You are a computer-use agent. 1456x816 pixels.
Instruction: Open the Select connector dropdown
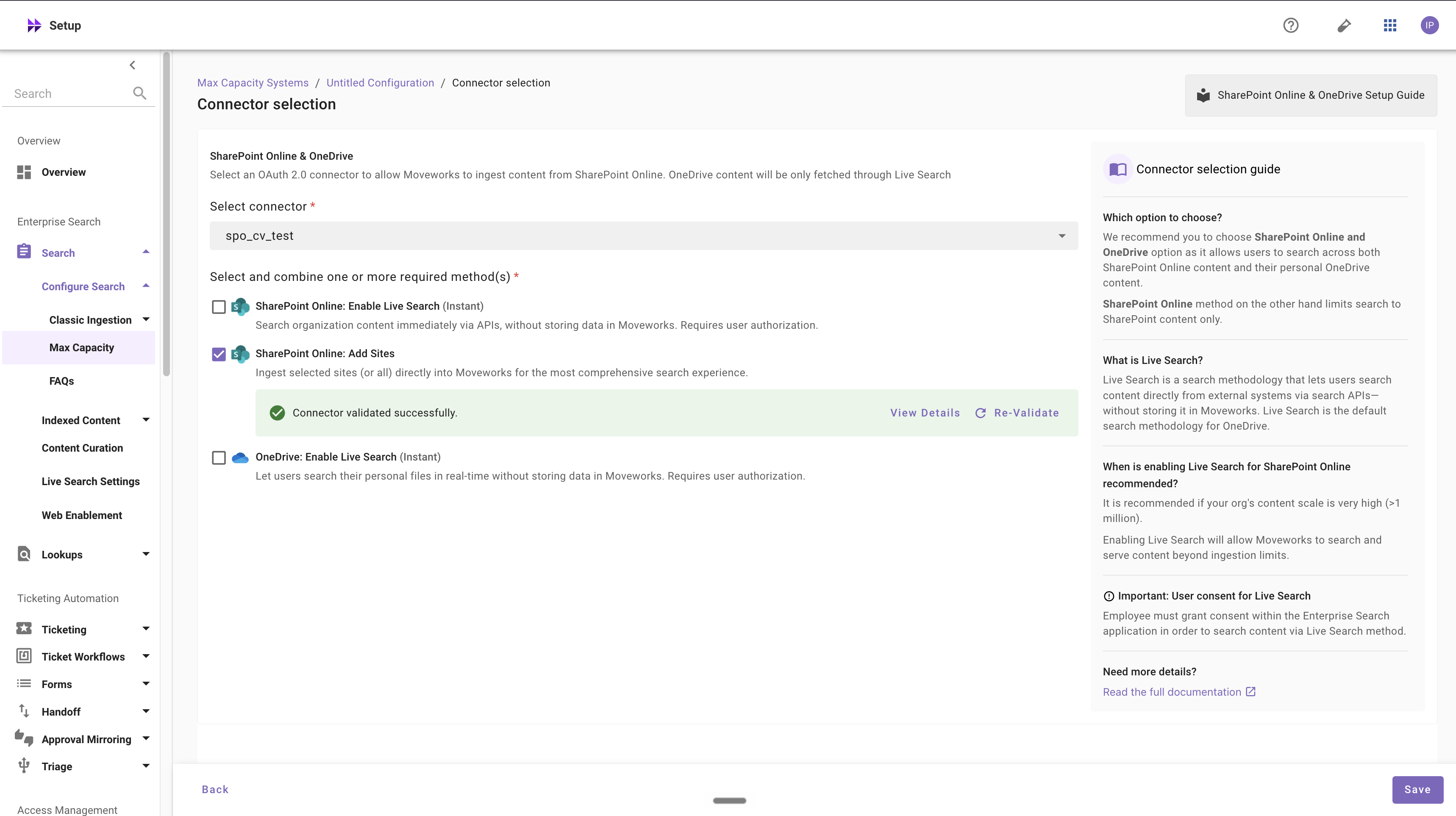(x=644, y=236)
